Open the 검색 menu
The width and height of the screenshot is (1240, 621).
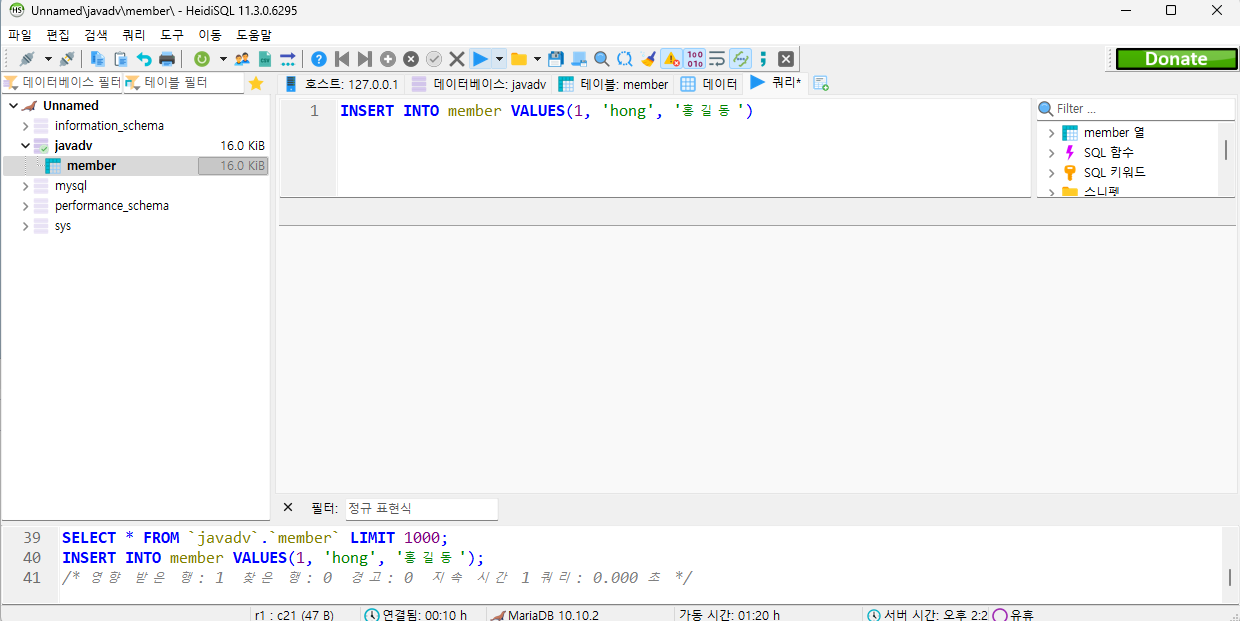[x=96, y=34]
